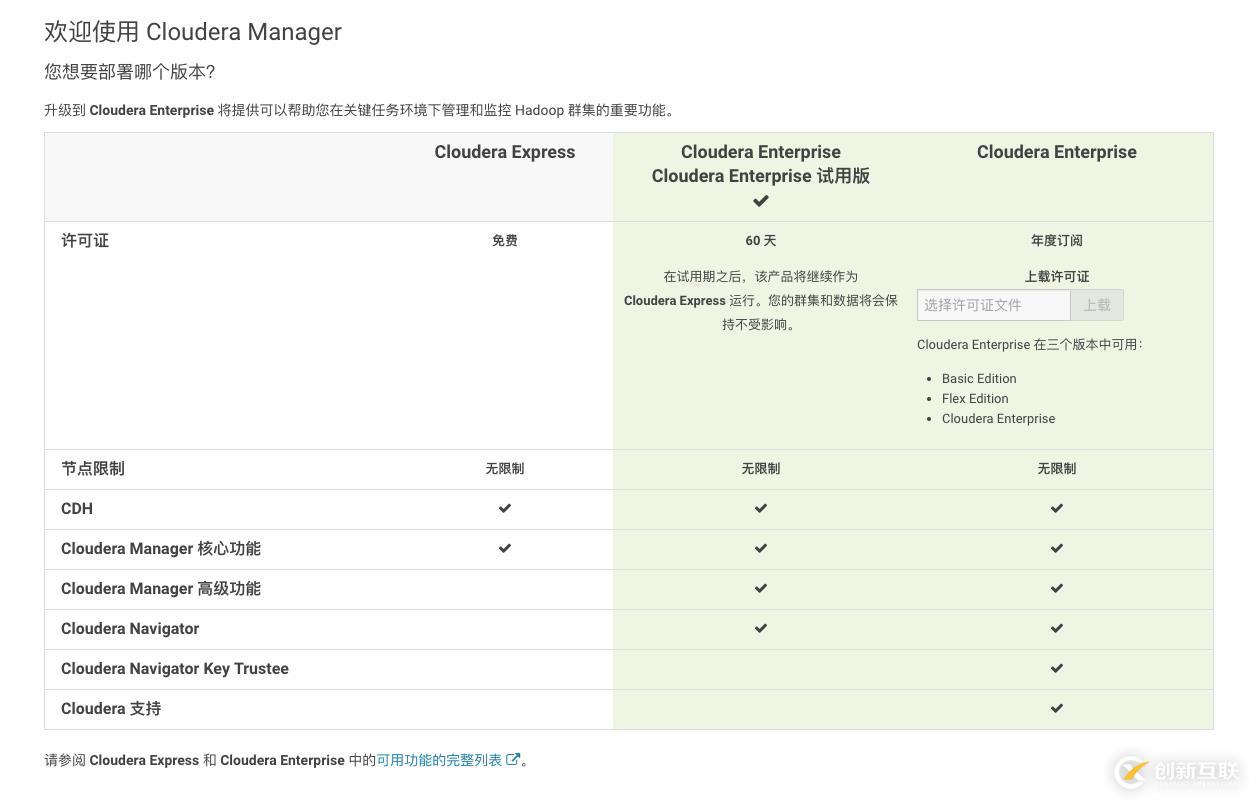Click the Cloudera Navigator row label
This screenshot has width=1249, height=801.
(130, 628)
